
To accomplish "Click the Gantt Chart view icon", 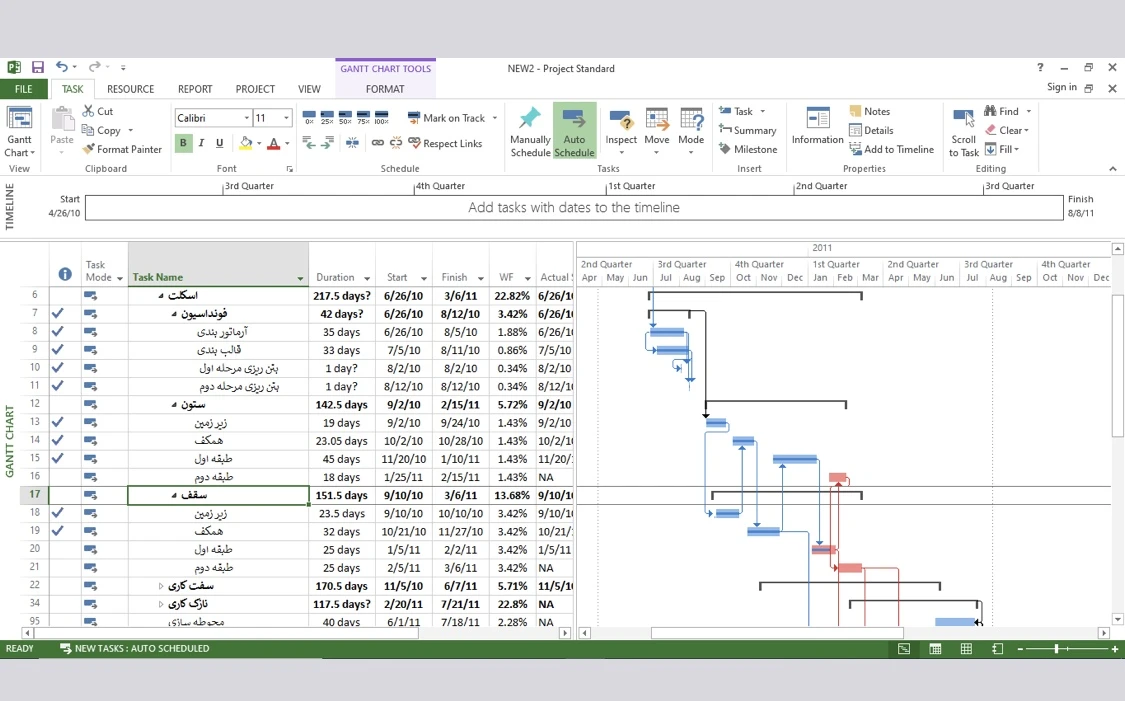I will pyautogui.click(x=19, y=120).
